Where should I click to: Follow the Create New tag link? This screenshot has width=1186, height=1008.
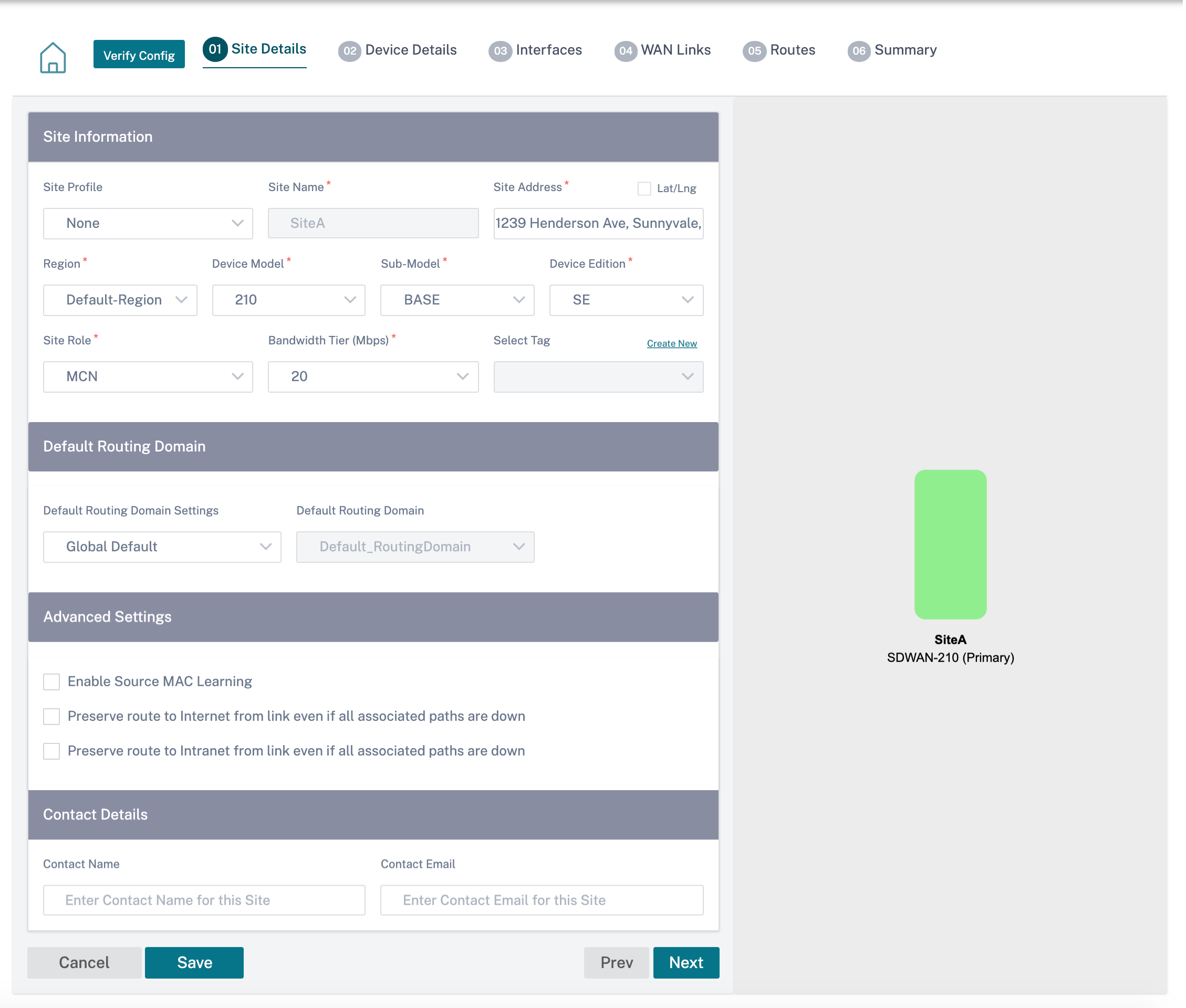(672, 343)
